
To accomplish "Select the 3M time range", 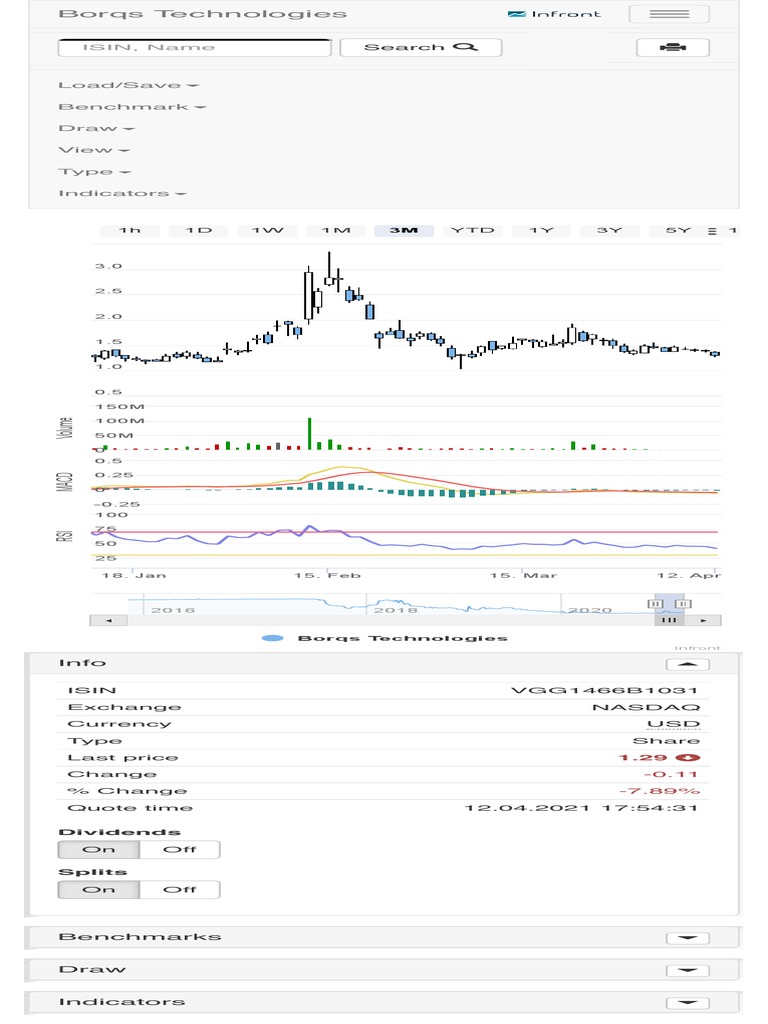I will (x=404, y=231).
